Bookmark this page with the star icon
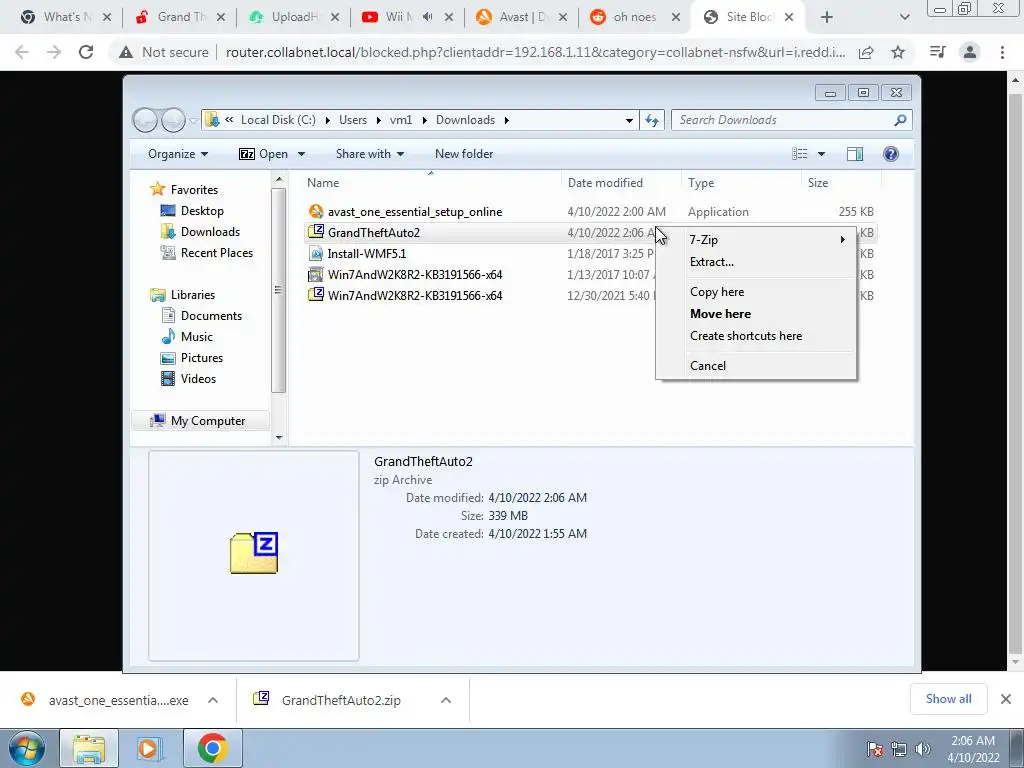Screen dimensions: 1024x768 (898, 52)
